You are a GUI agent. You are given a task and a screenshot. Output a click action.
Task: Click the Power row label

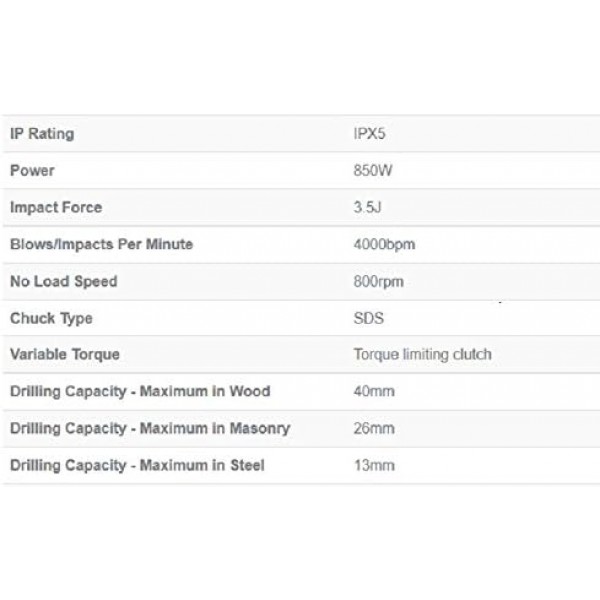click(32, 171)
